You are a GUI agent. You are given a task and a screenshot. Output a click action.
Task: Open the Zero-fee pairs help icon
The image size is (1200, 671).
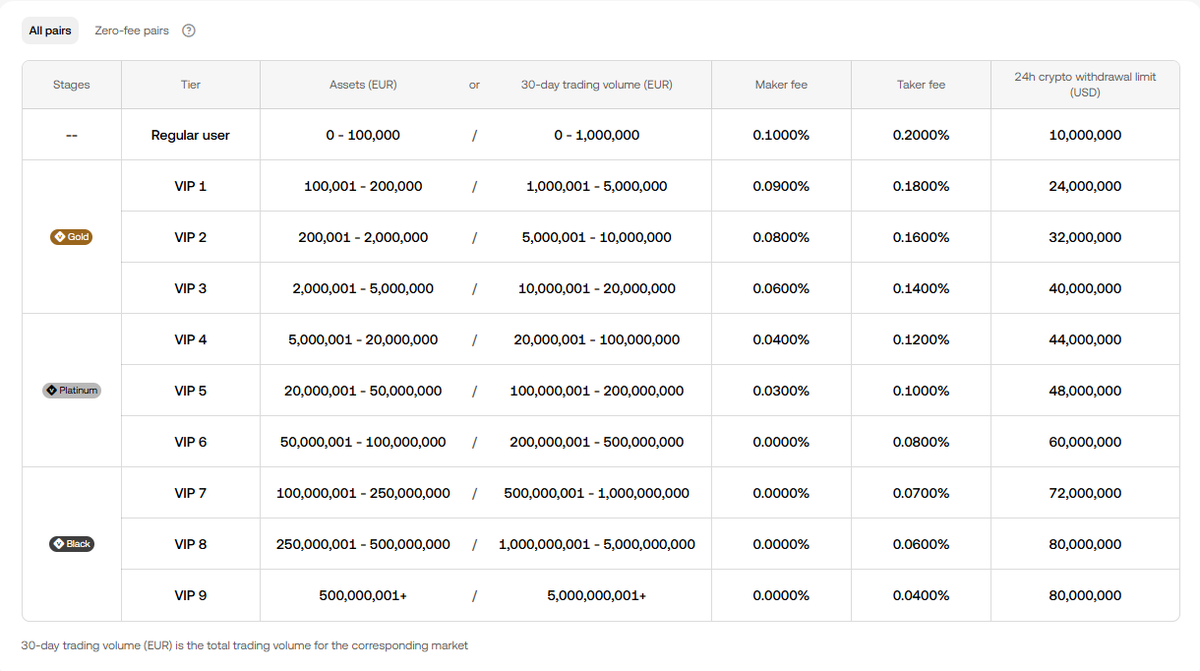pos(189,31)
